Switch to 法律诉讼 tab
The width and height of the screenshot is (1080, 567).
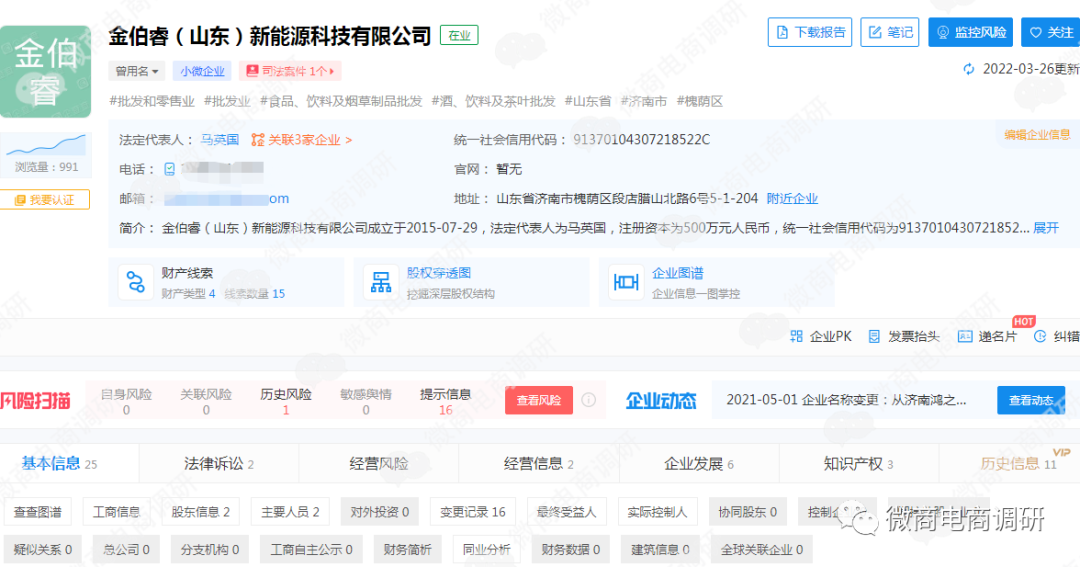[x=219, y=464]
